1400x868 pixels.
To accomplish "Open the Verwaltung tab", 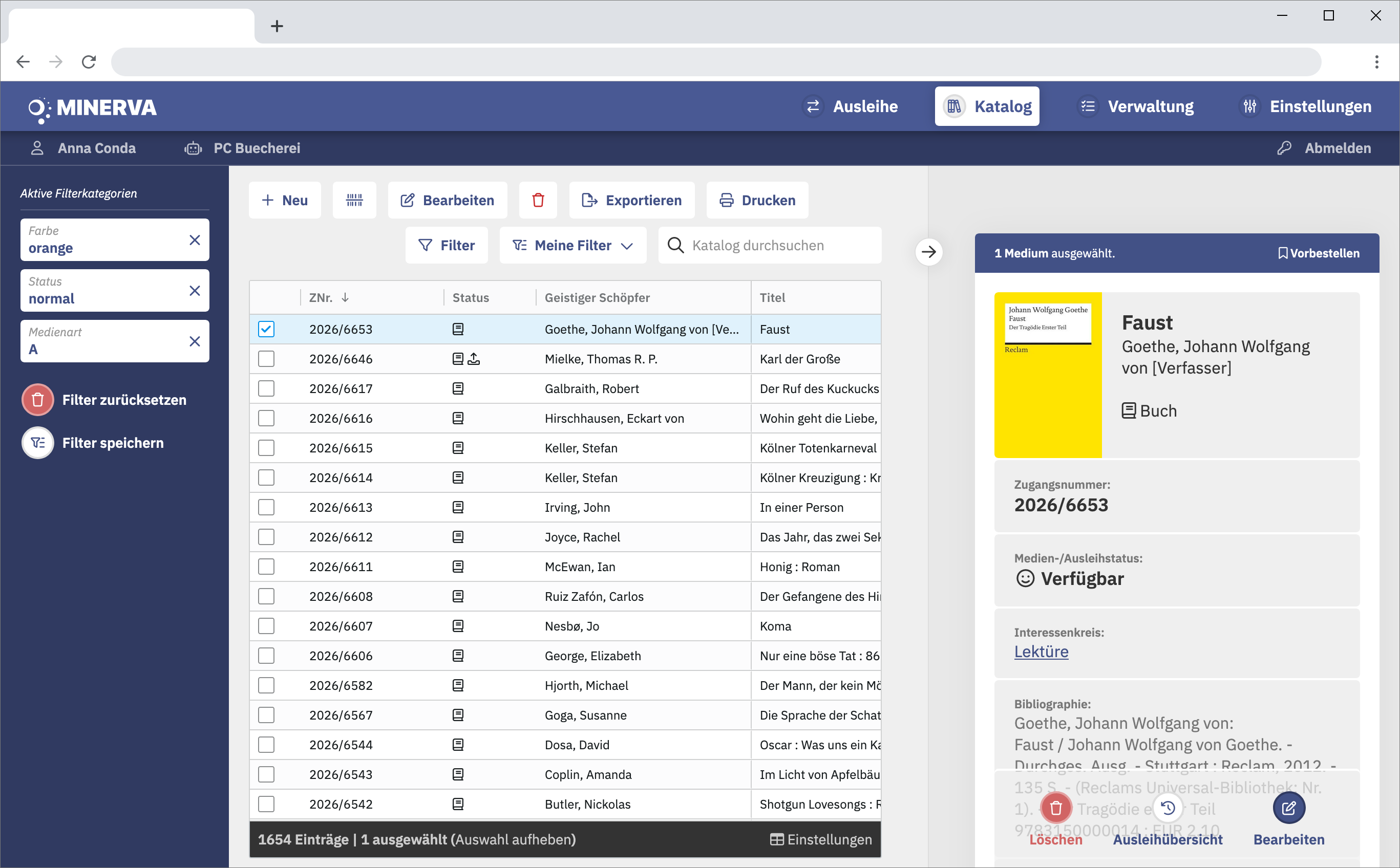I will click(x=1135, y=106).
